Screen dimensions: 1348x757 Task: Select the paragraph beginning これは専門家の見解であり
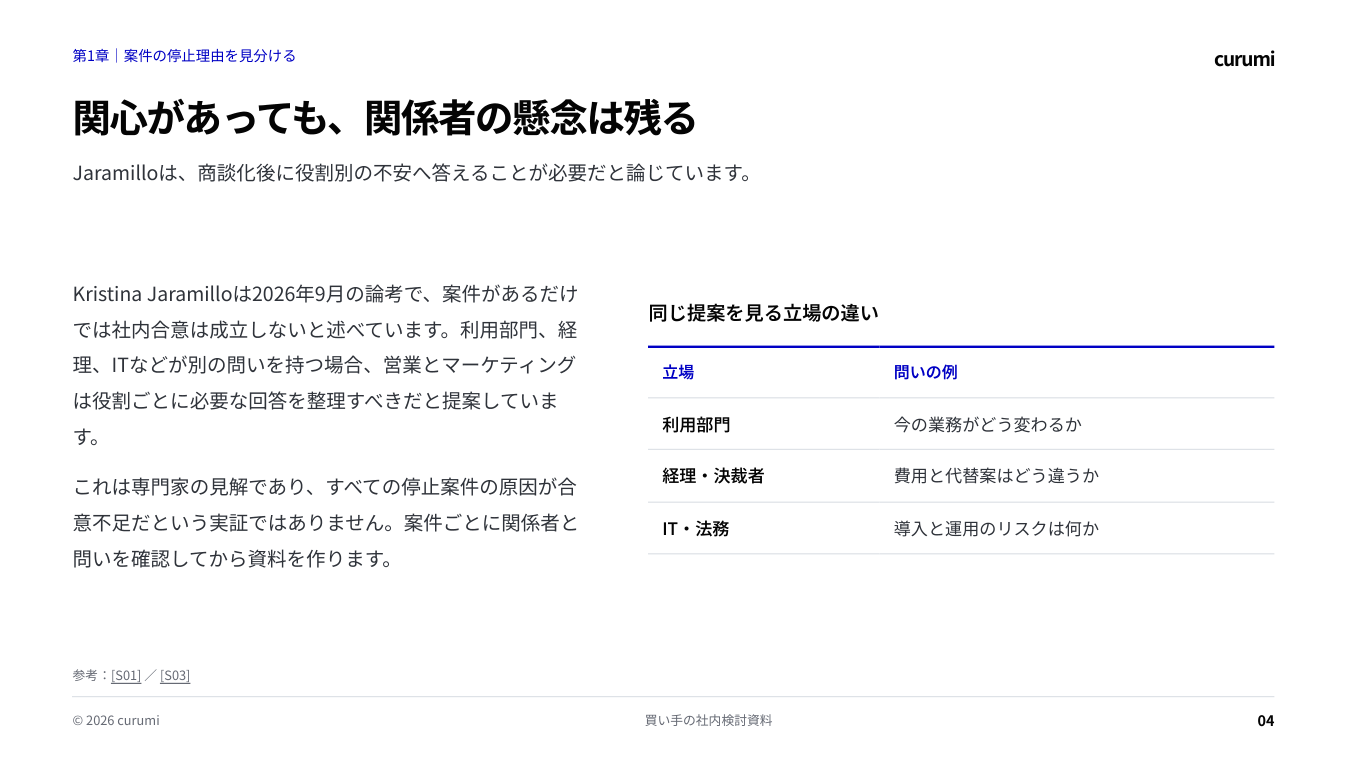click(x=326, y=523)
